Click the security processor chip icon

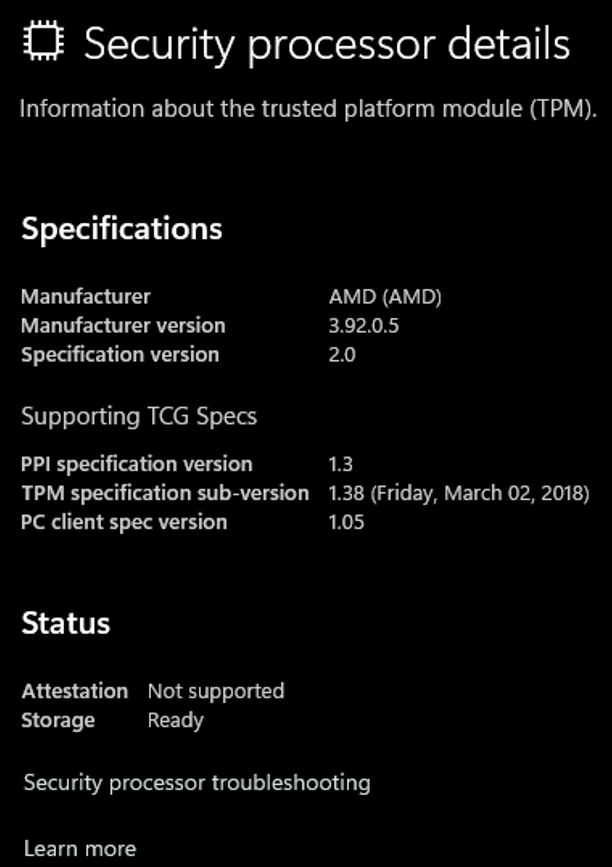44,43
